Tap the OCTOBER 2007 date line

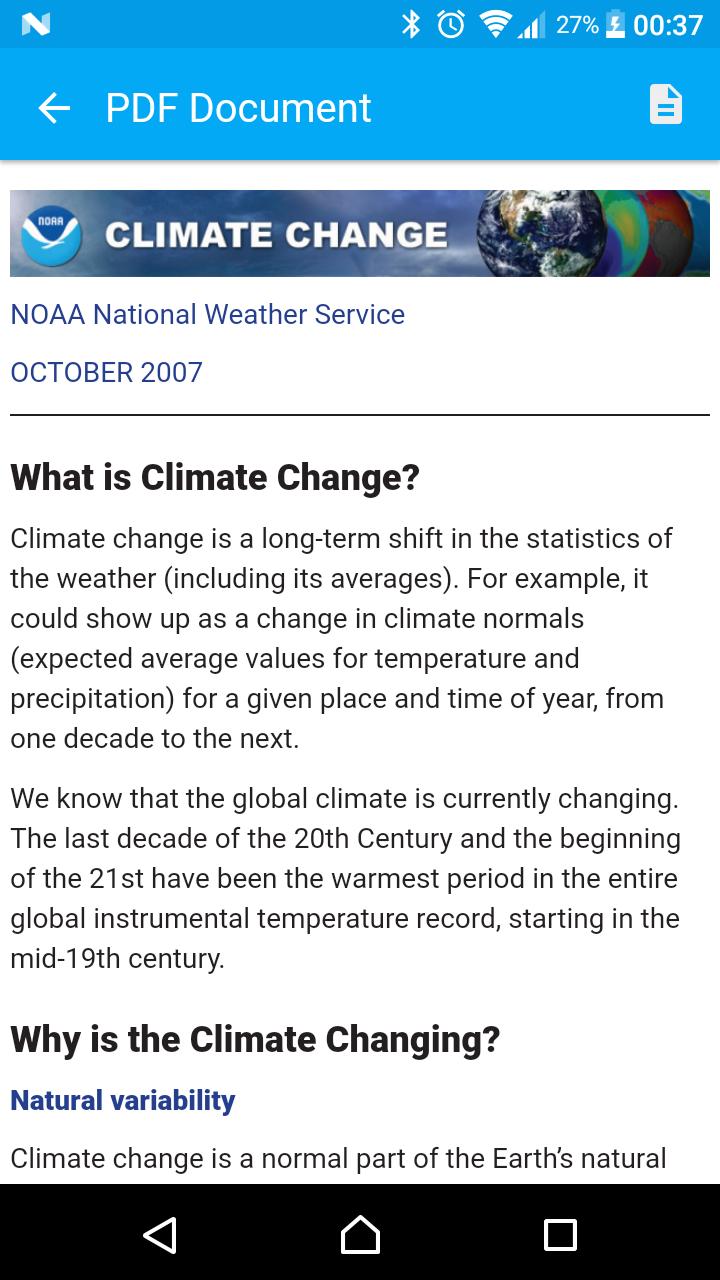pos(106,372)
